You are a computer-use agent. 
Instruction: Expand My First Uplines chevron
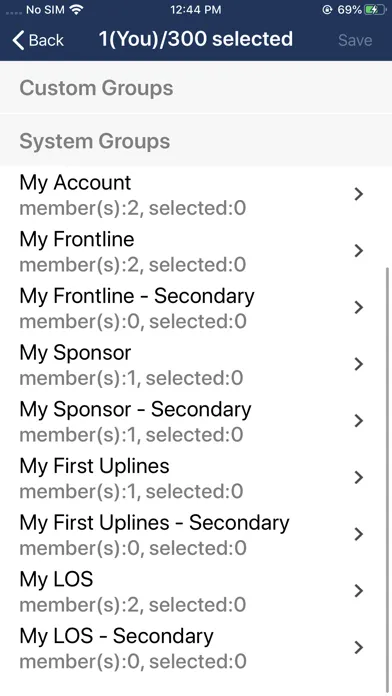(359, 478)
